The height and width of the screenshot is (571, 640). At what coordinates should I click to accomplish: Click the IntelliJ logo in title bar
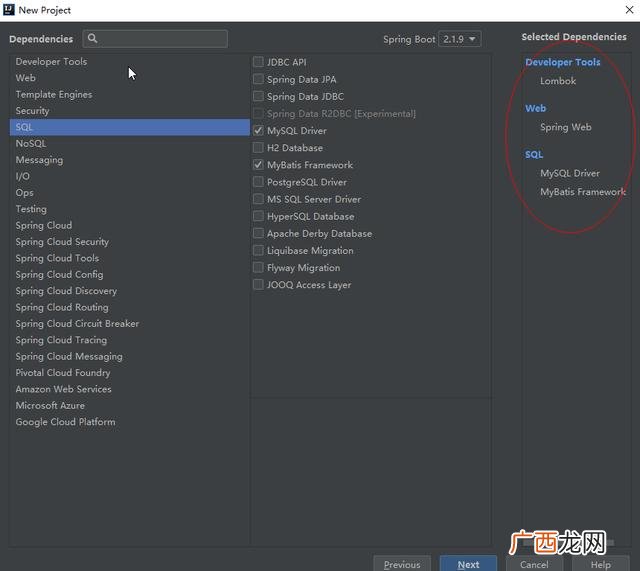(x=9, y=10)
